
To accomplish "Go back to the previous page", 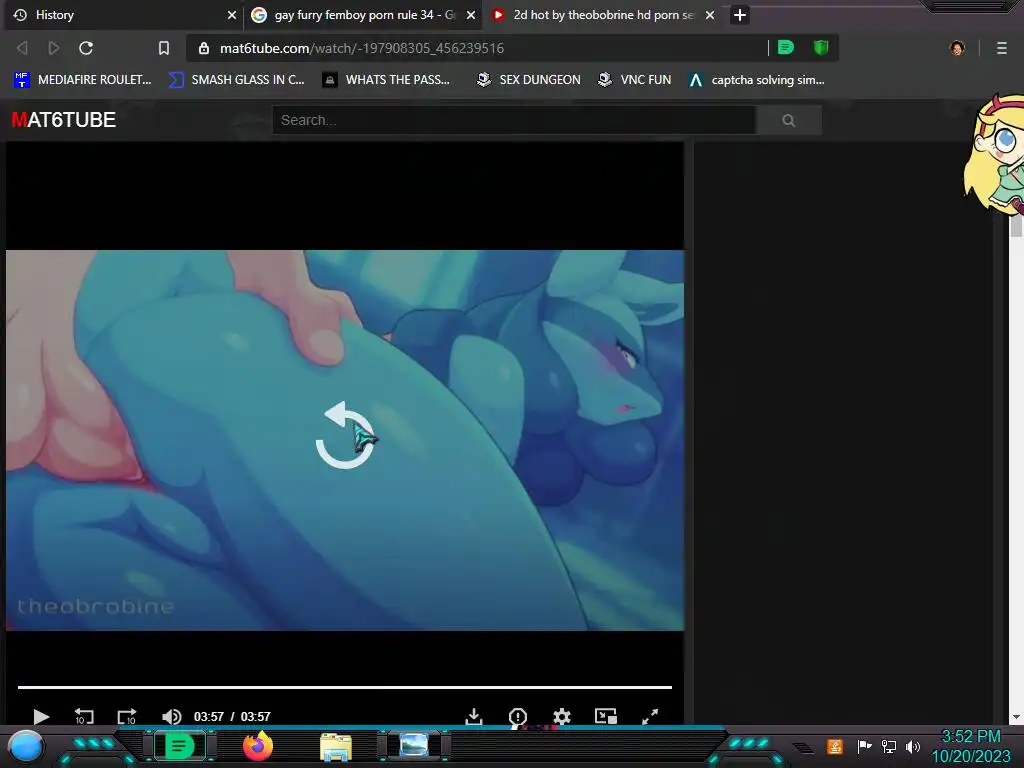I will point(22,48).
